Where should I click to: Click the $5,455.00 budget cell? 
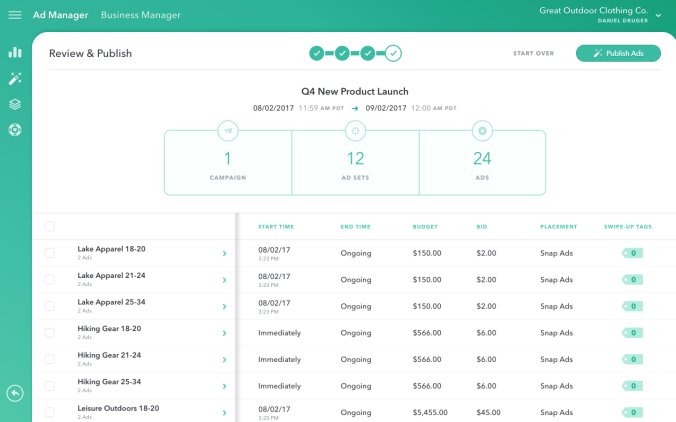point(430,413)
